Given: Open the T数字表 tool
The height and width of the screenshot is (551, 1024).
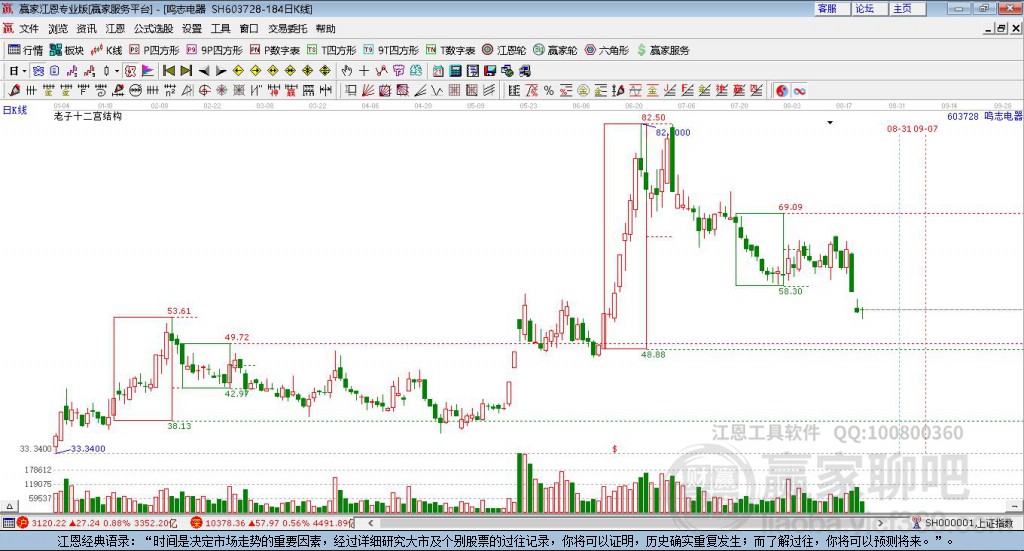Looking at the screenshot, I should (451, 50).
